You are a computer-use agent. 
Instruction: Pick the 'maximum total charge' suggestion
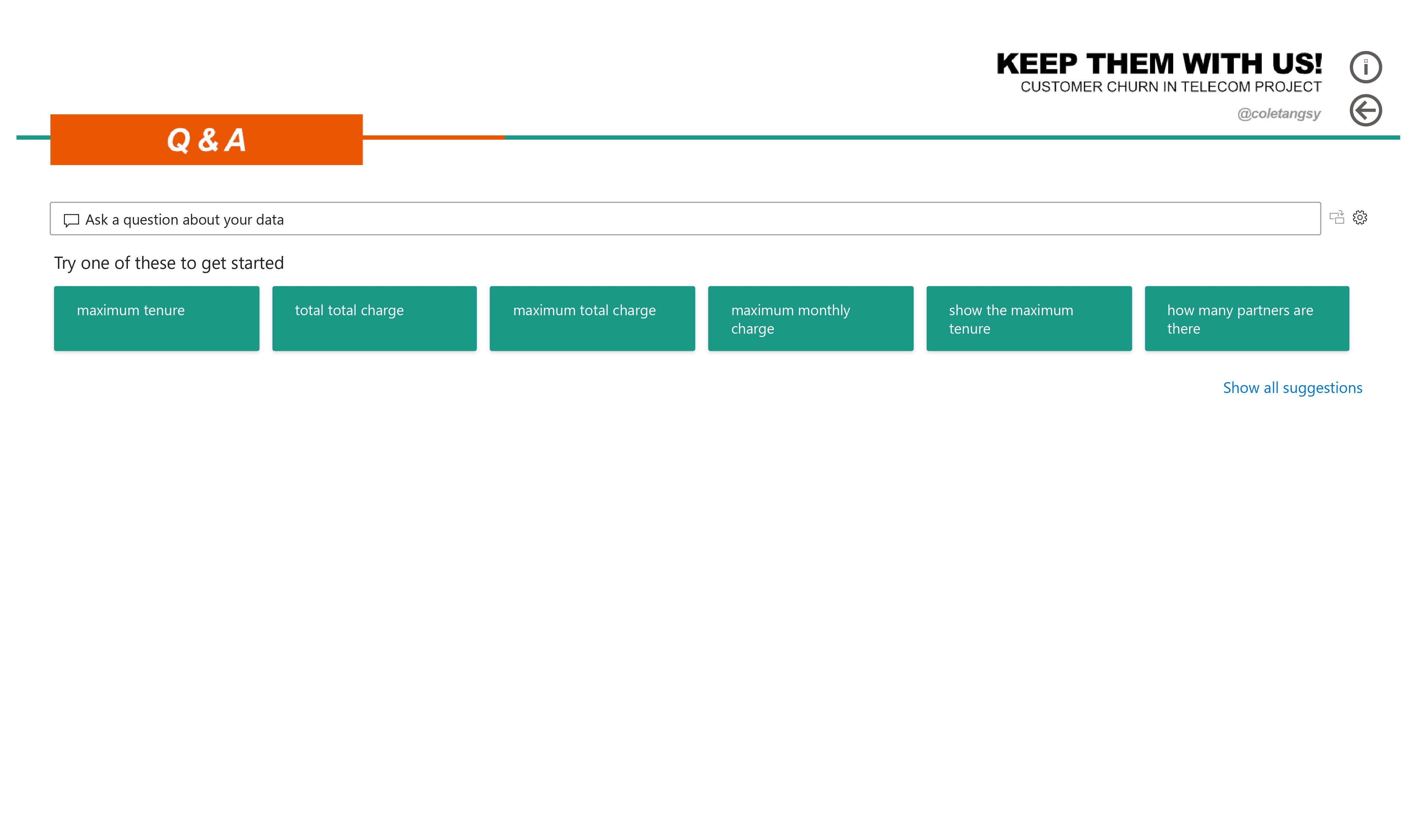point(592,319)
